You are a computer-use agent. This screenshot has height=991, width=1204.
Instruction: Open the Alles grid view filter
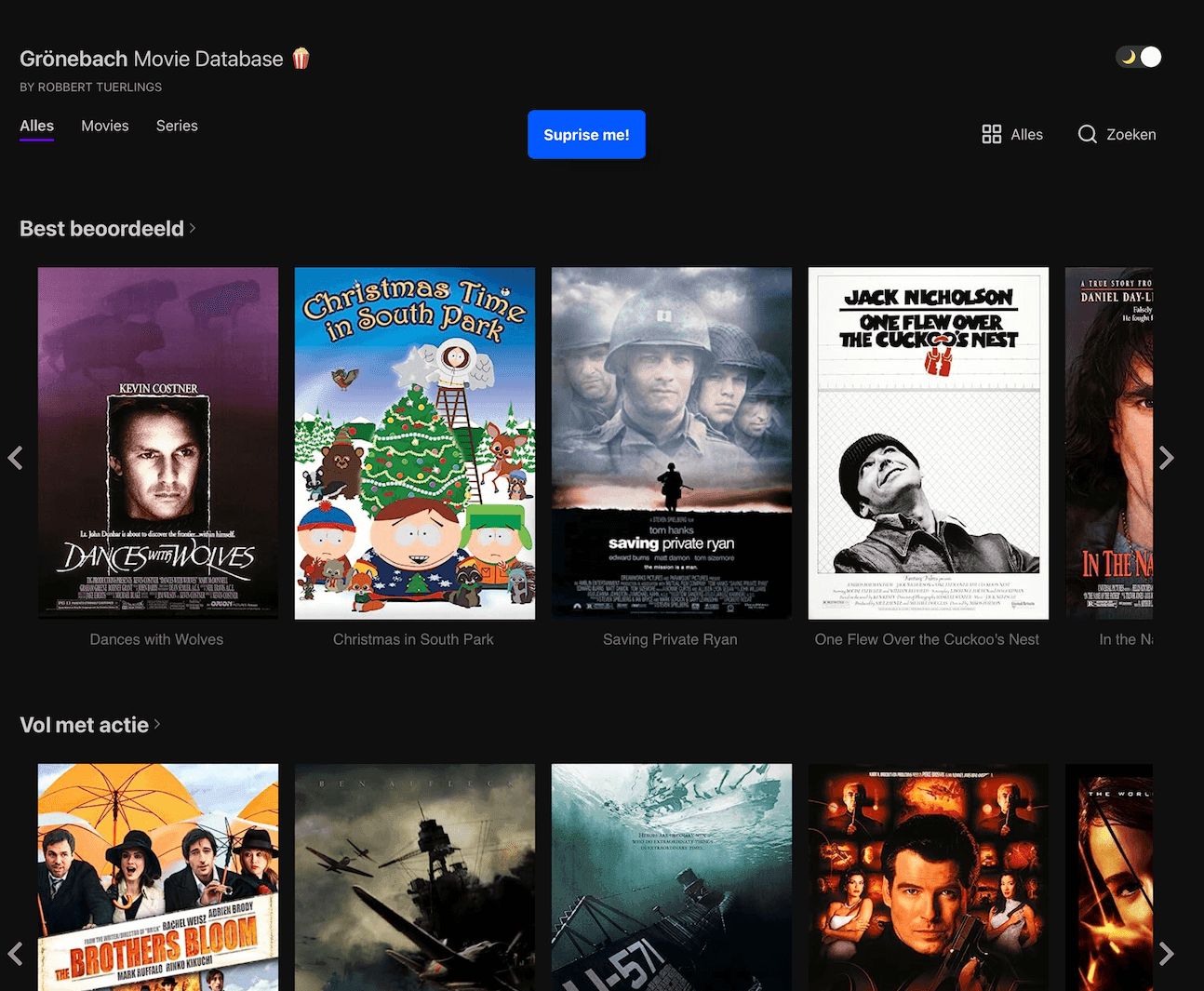click(x=1012, y=134)
